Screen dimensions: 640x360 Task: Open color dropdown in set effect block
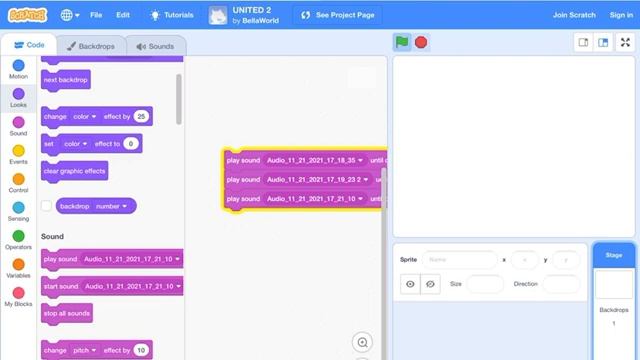pos(76,144)
